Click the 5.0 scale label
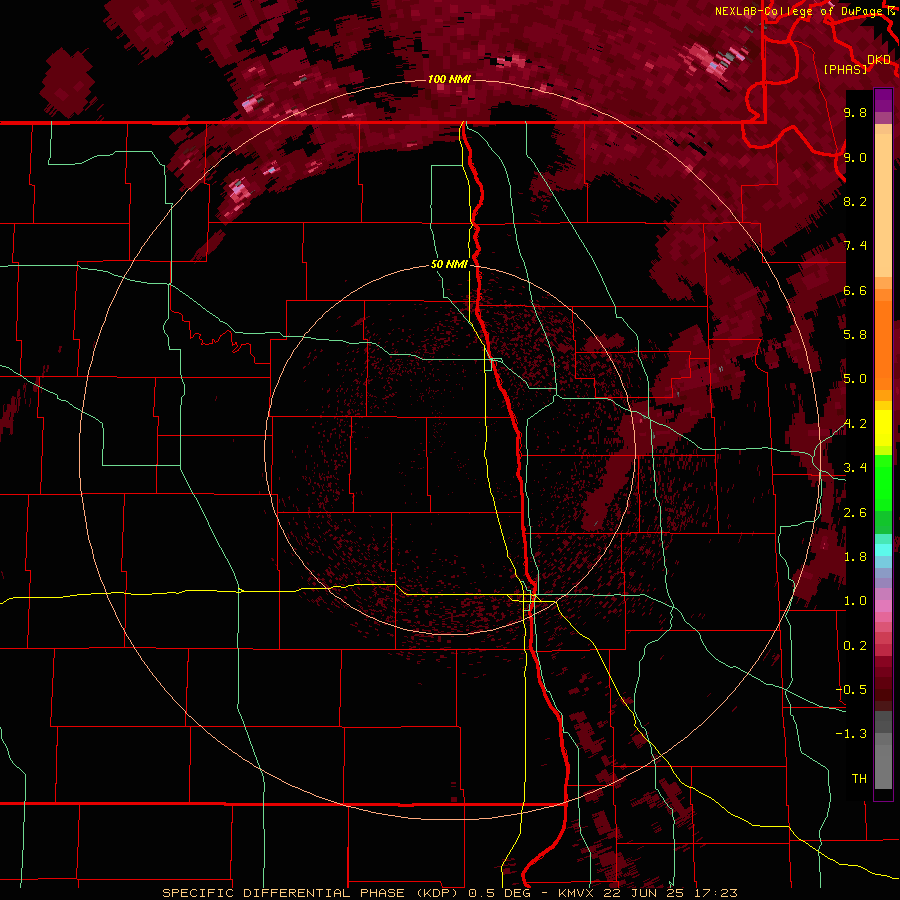Image resolution: width=900 pixels, height=900 pixels. point(855,379)
